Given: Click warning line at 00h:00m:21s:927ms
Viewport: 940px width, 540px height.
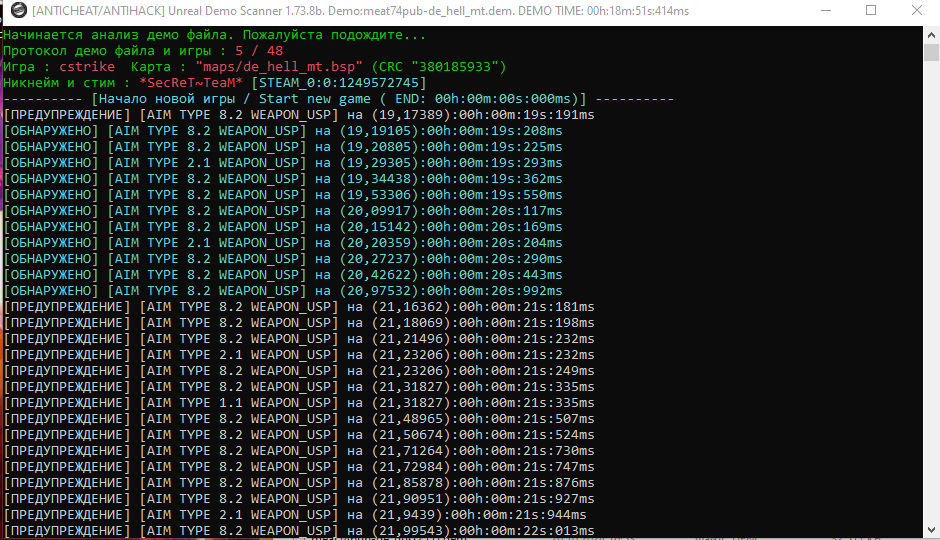Looking at the screenshot, I should (299, 499).
